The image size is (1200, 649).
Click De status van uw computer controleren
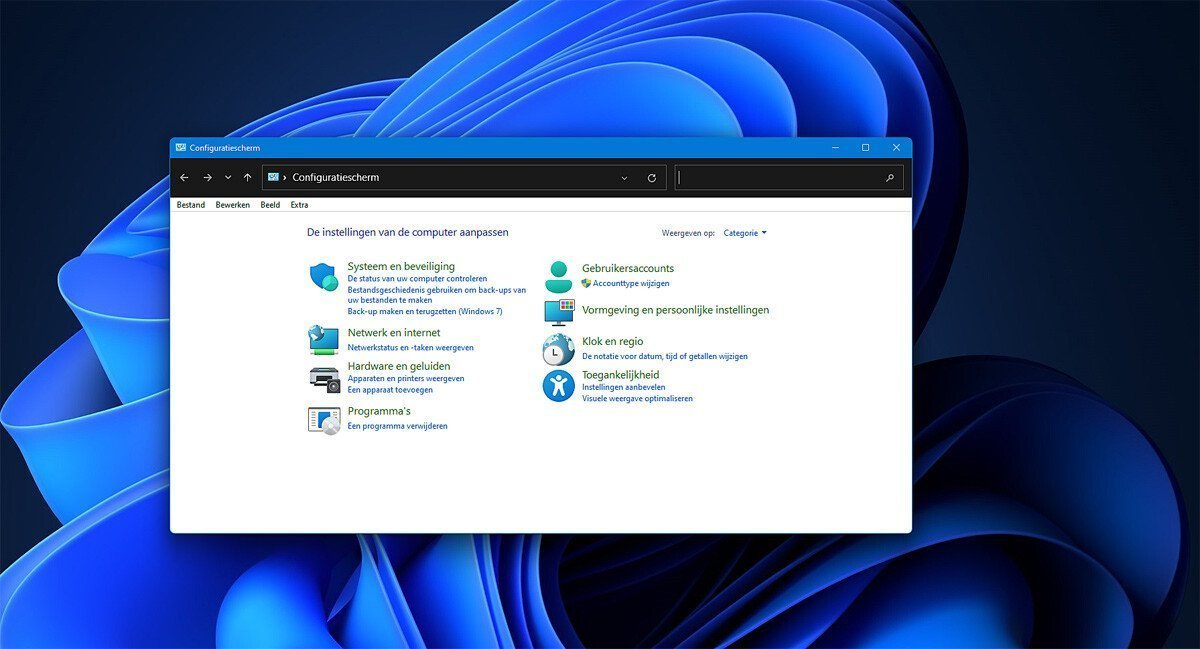click(x=417, y=279)
